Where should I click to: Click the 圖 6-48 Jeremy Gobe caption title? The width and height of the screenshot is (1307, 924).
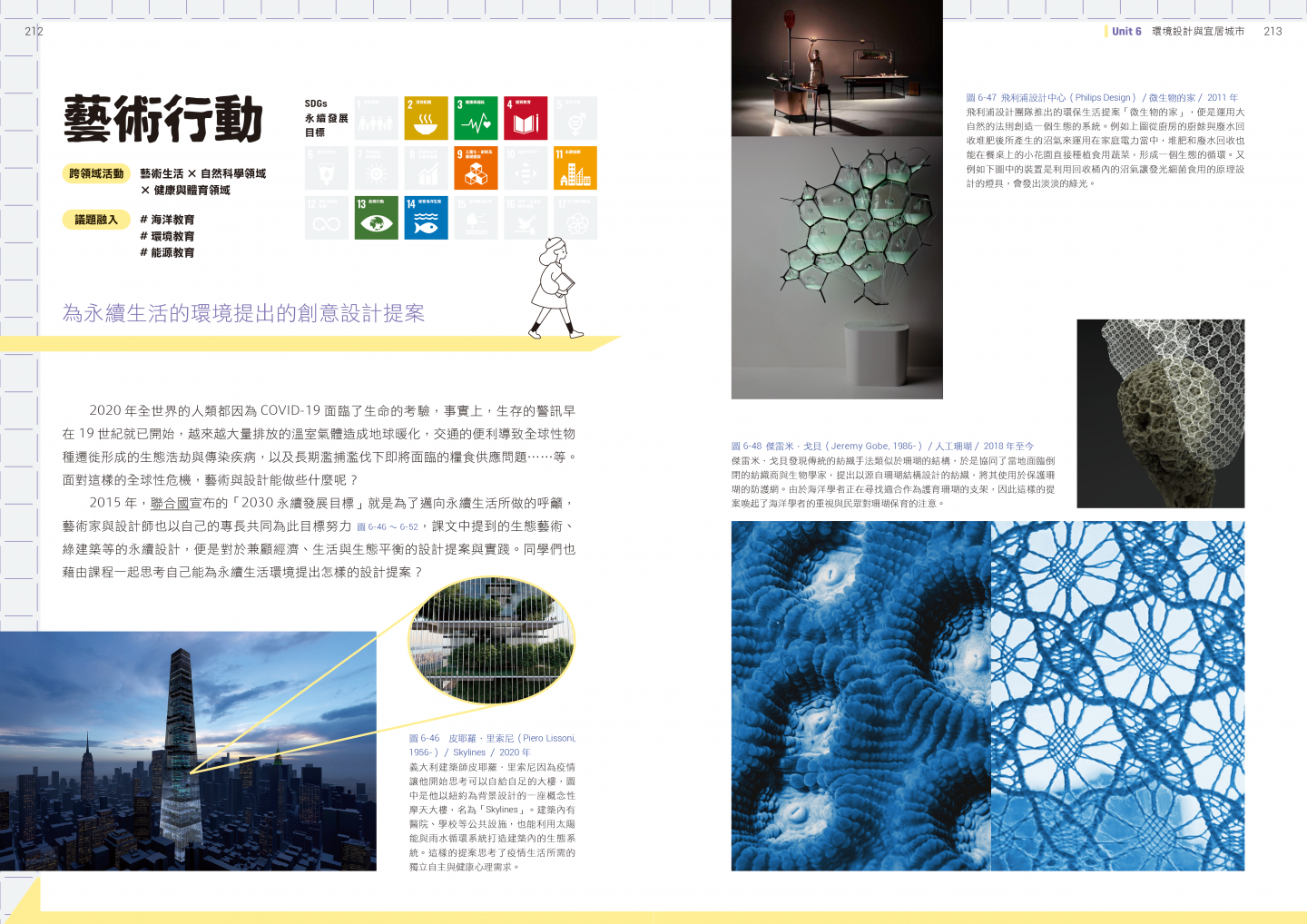882,447
